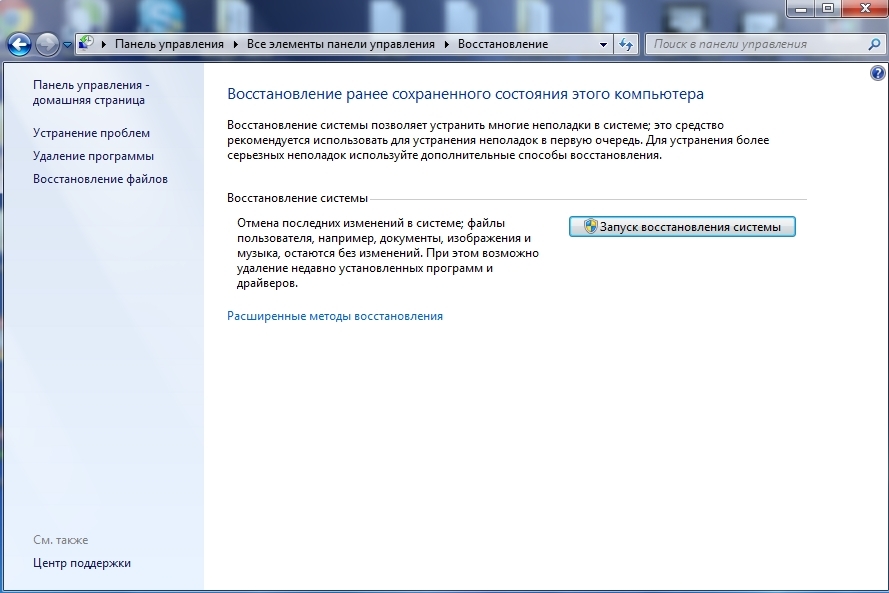This screenshot has height=593, width=889.
Task: Open Панель управления breadcrumb
Action: point(169,44)
